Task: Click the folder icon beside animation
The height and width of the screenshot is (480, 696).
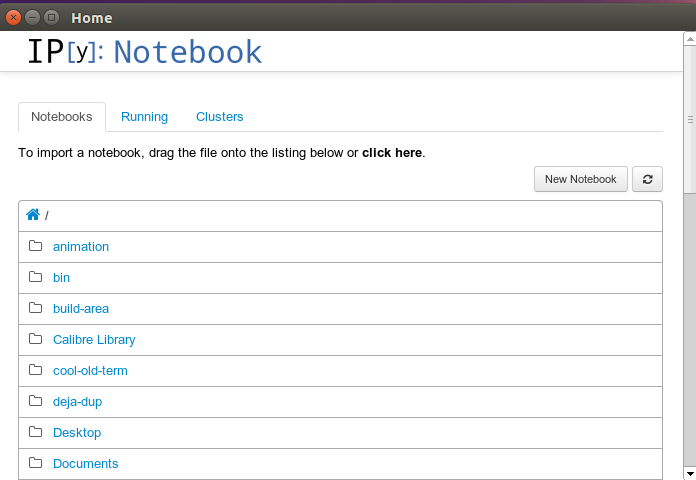Action: click(36, 246)
